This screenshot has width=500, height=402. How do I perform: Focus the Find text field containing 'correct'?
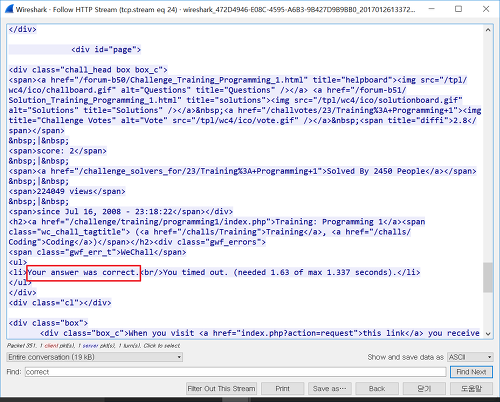235,372
